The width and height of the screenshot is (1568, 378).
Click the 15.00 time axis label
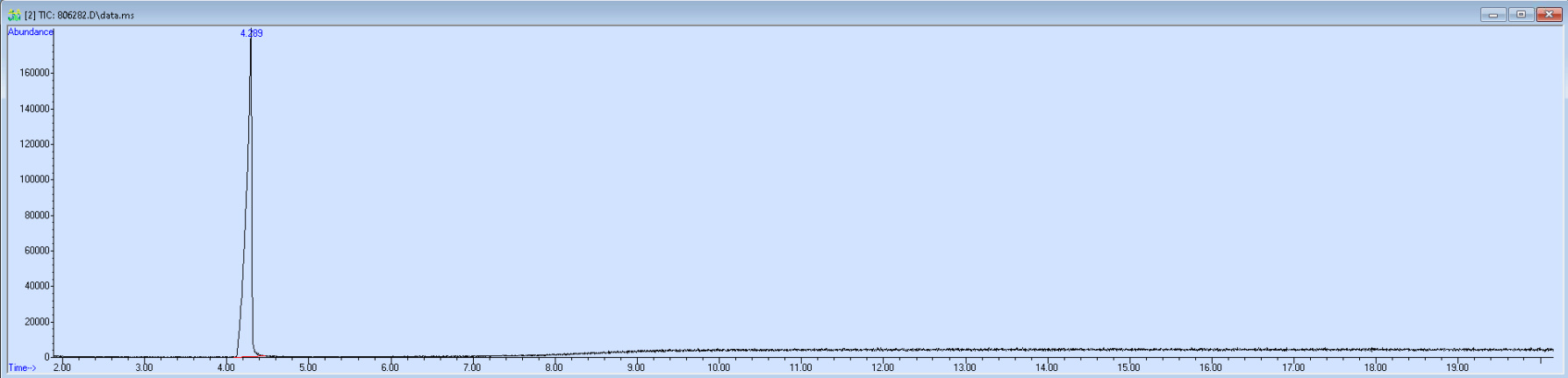(x=1128, y=367)
